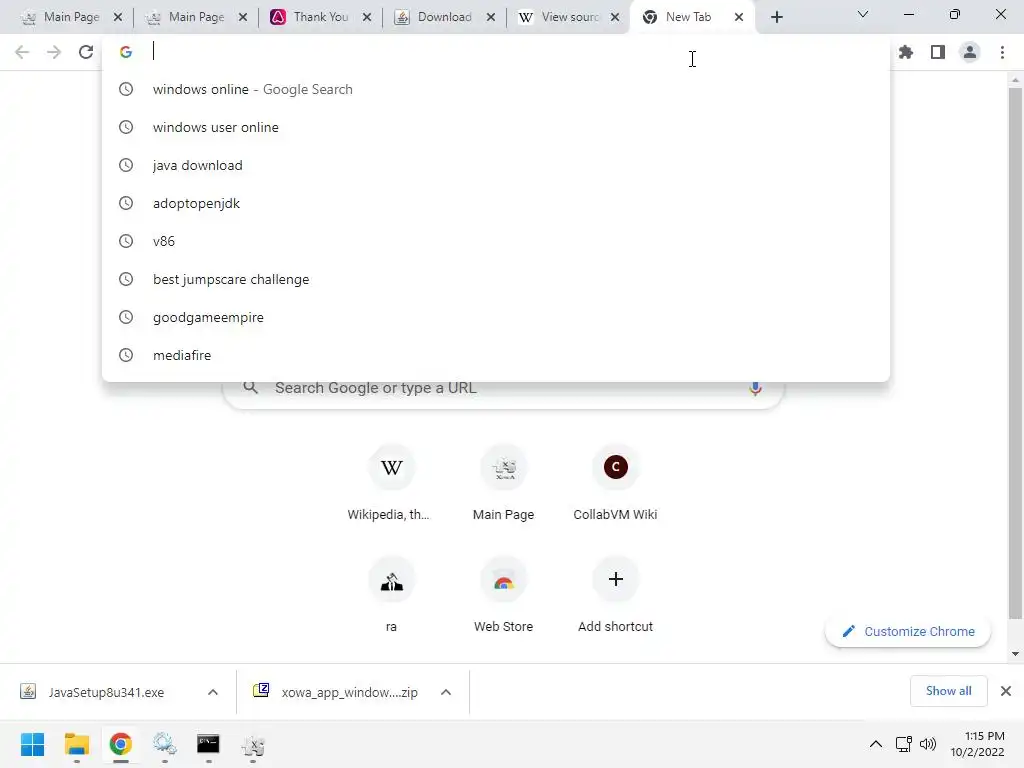Screen dimensions: 1024x768
Task: Click the Show all downloads button
Action: pyautogui.click(x=948, y=691)
